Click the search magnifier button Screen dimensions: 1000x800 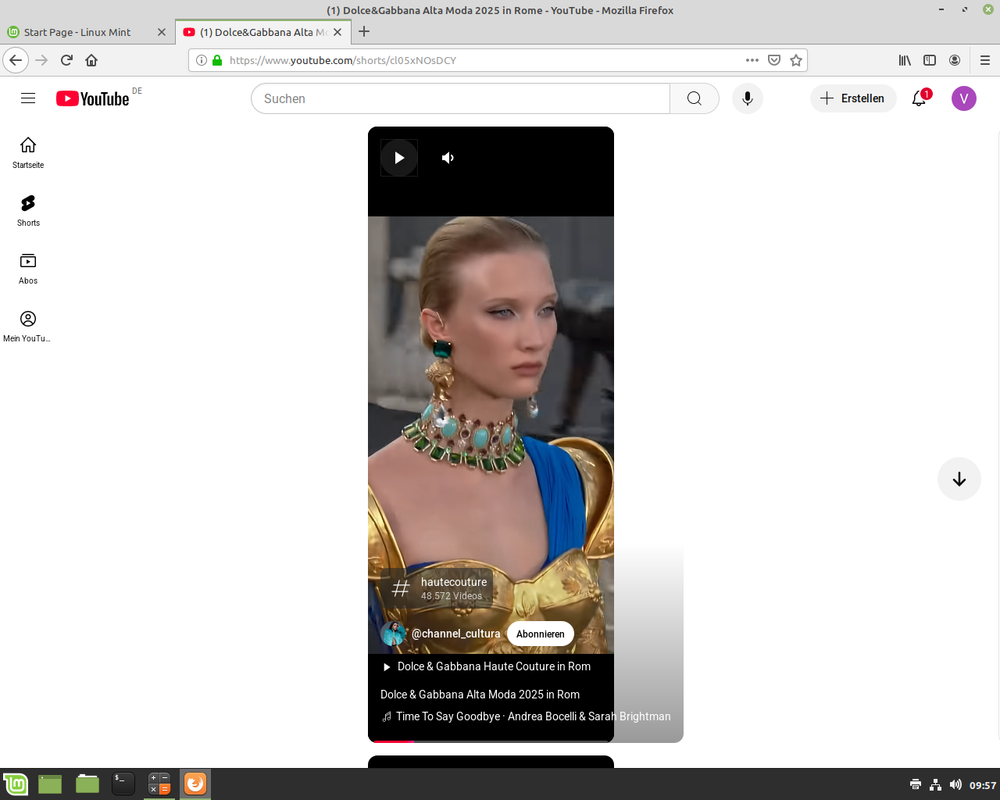click(694, 98)
